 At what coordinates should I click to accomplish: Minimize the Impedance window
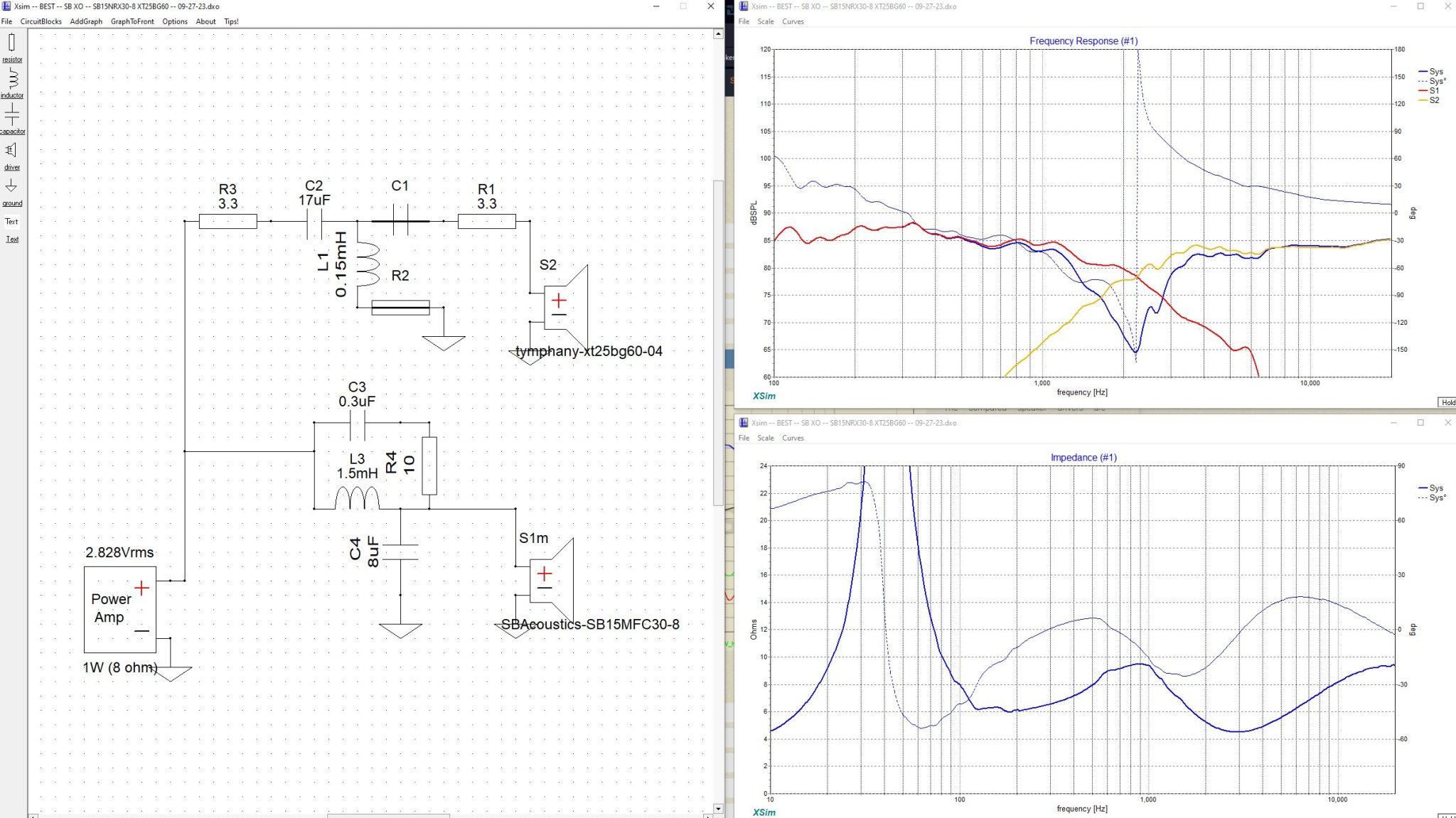(x=1393, y=423)
